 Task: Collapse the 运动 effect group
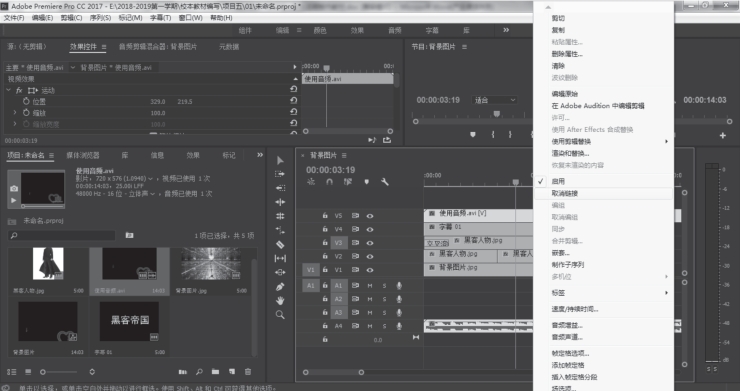click(8, 90)
